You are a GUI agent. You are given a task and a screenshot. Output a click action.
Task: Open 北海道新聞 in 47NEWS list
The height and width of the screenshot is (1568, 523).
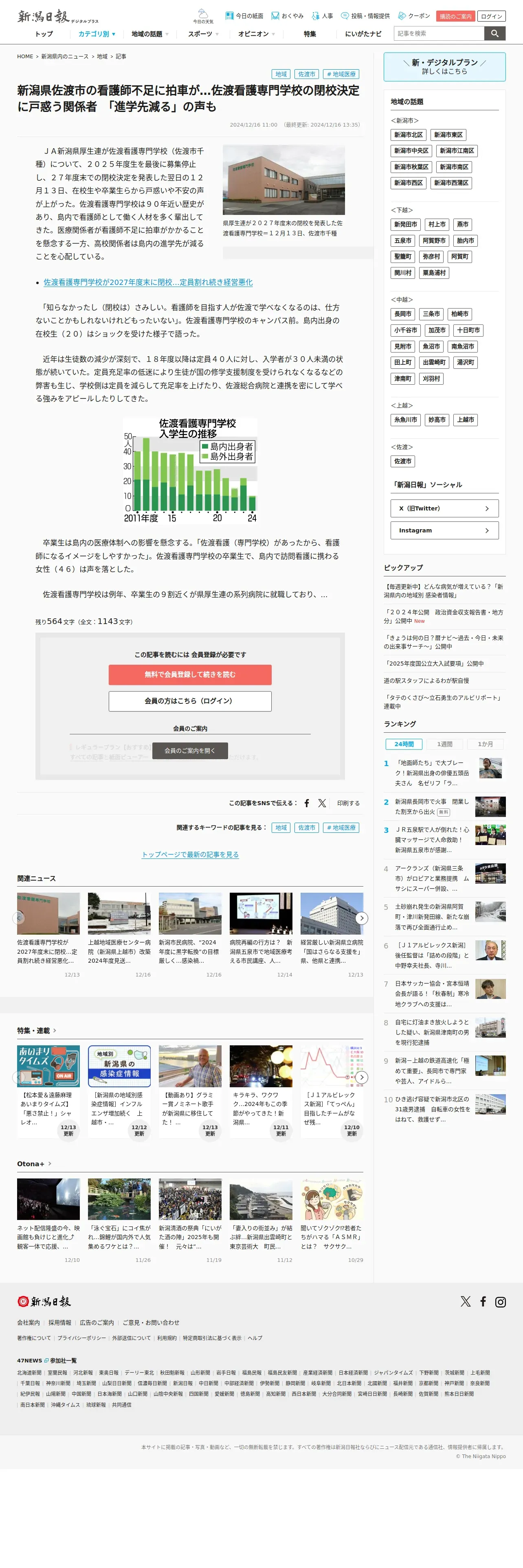tap(29, 1373)
